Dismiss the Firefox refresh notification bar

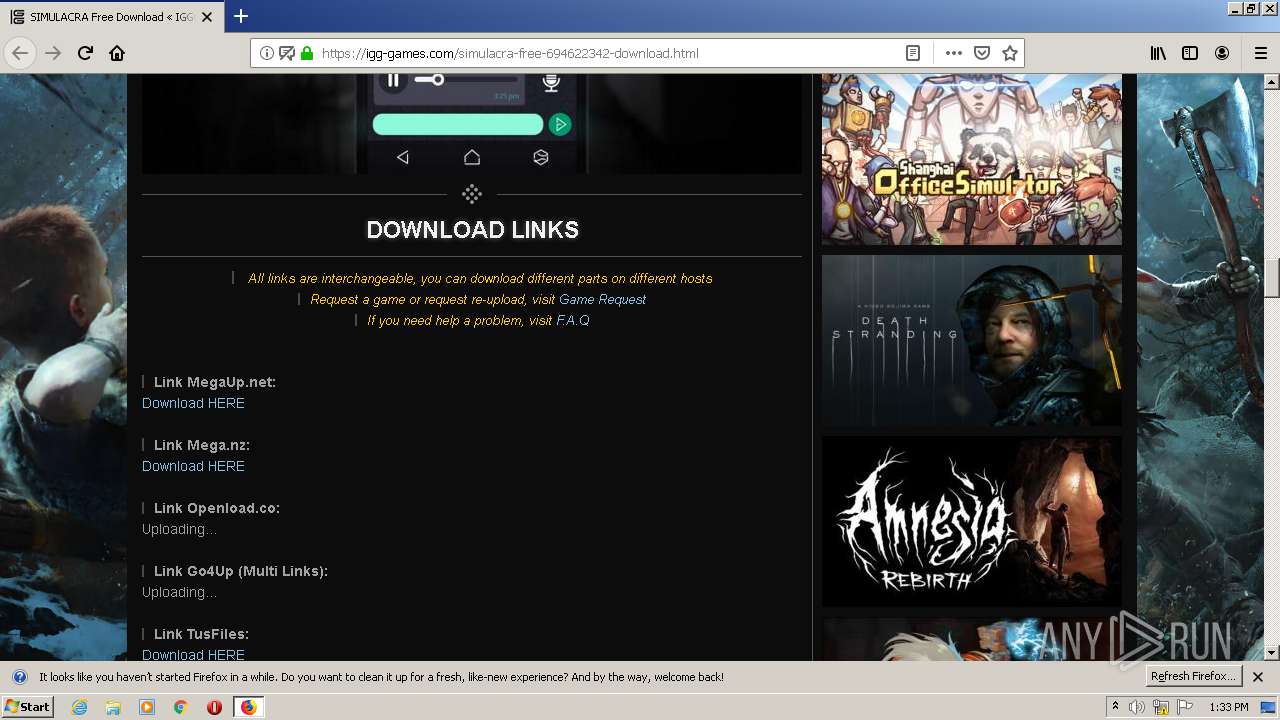tap(1258, 677)
